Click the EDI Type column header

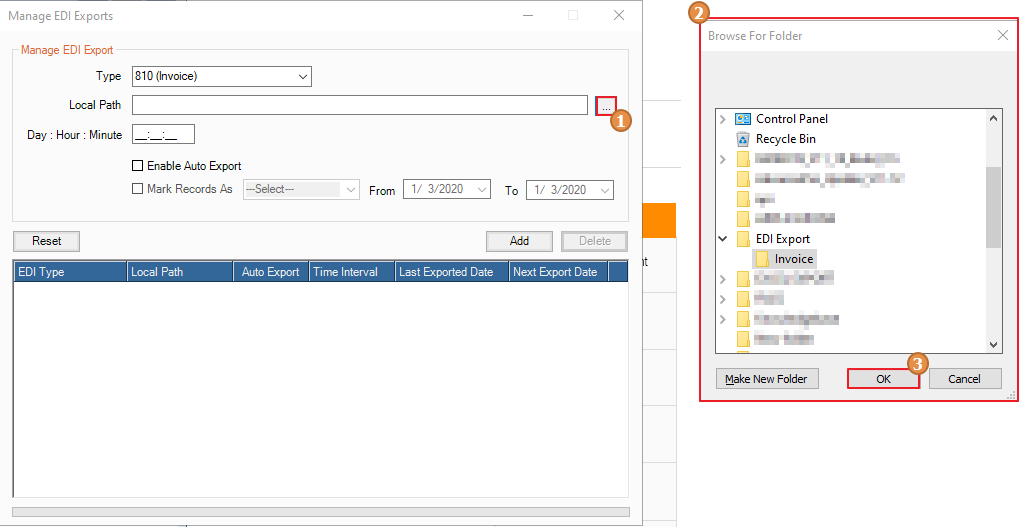point(70,272)
